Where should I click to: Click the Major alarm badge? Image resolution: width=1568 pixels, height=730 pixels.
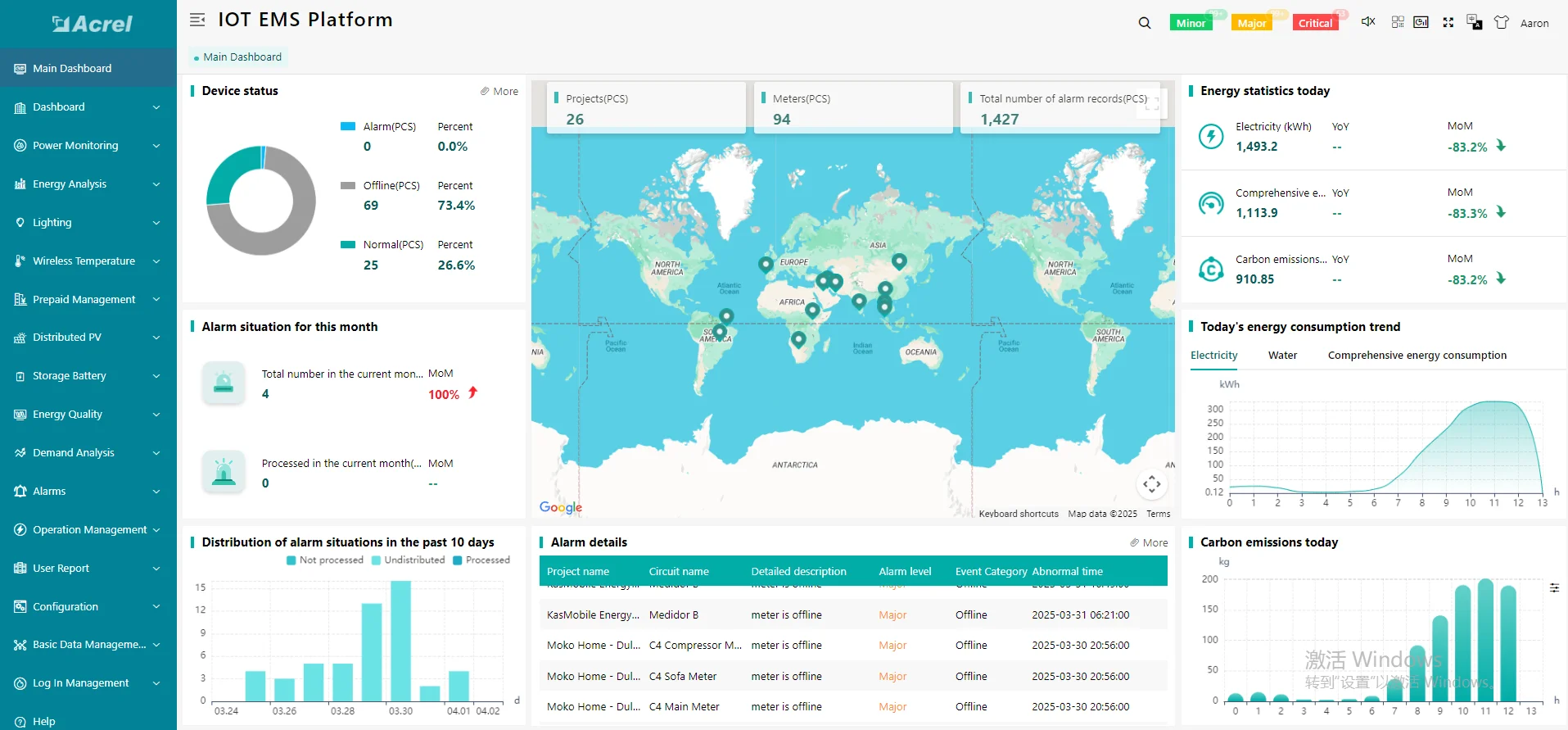[1252, 23]
